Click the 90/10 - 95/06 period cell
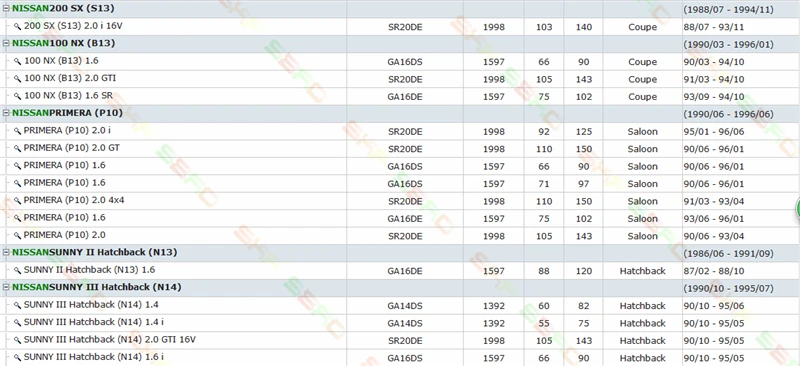Screen dimensions: 800x366 coord(714,306)
